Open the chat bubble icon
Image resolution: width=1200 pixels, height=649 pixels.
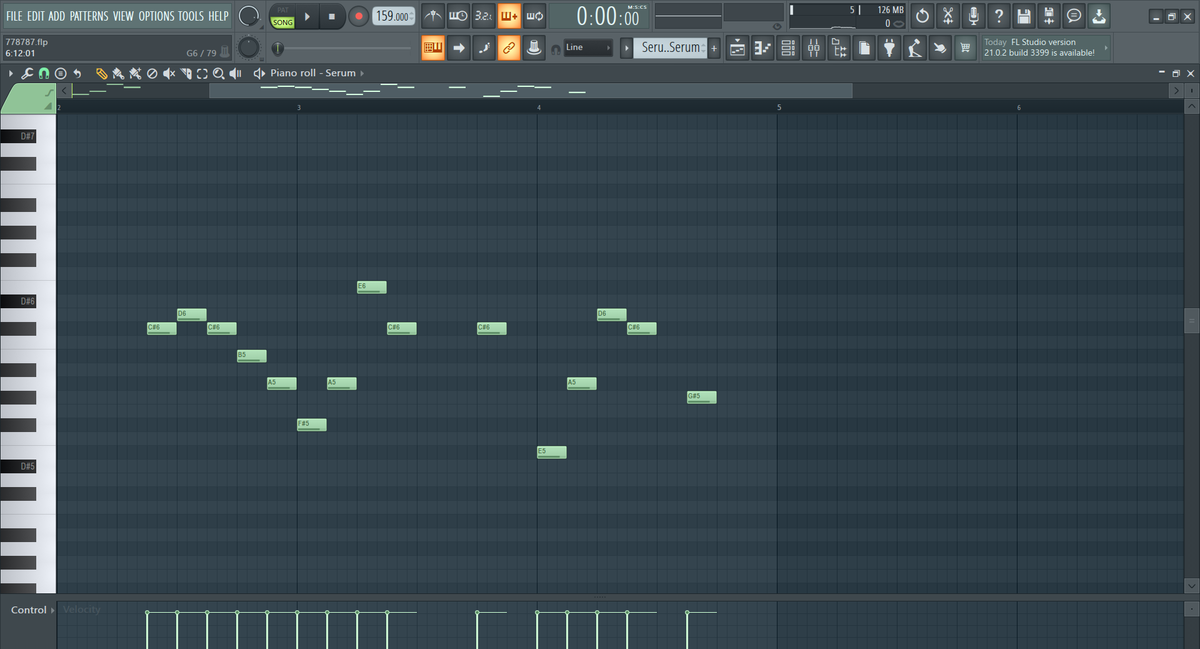[1074, 16]
